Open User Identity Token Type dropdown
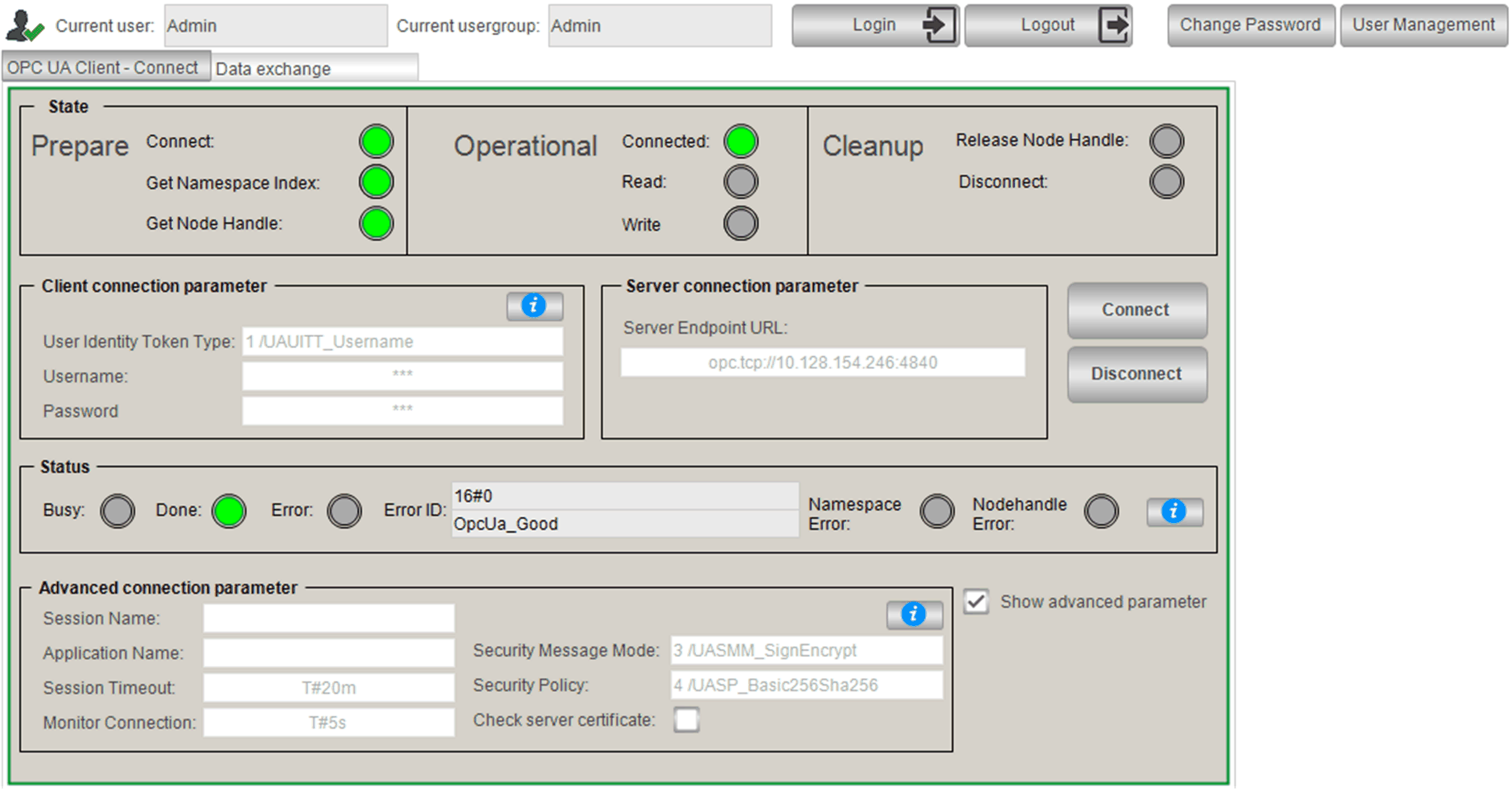1512x789 pixels. point(402,342)
